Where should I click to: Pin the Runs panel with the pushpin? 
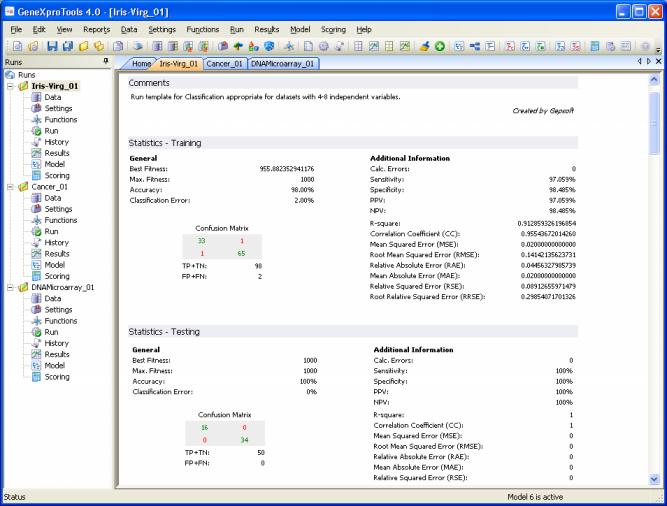click(x=106, y=62)
